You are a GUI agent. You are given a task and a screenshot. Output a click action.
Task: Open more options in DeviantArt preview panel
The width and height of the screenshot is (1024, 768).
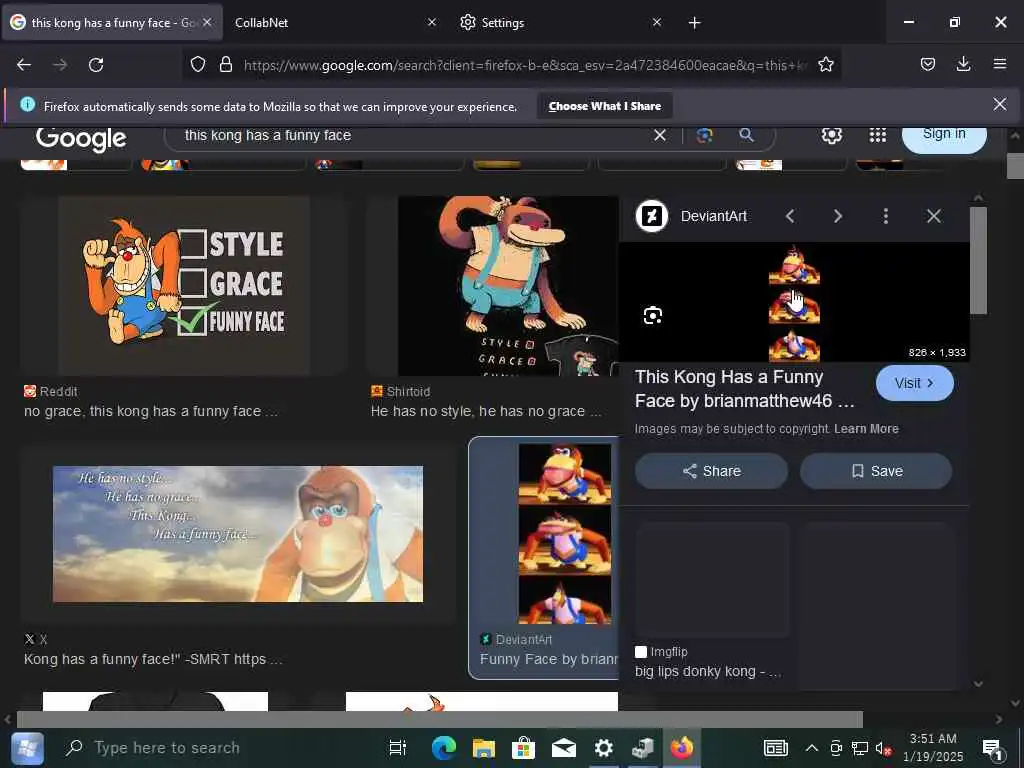click(886, 216)
